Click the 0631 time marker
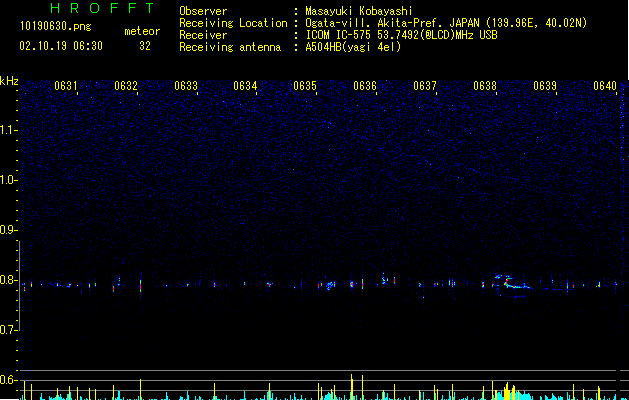 [x=66, y=86]
